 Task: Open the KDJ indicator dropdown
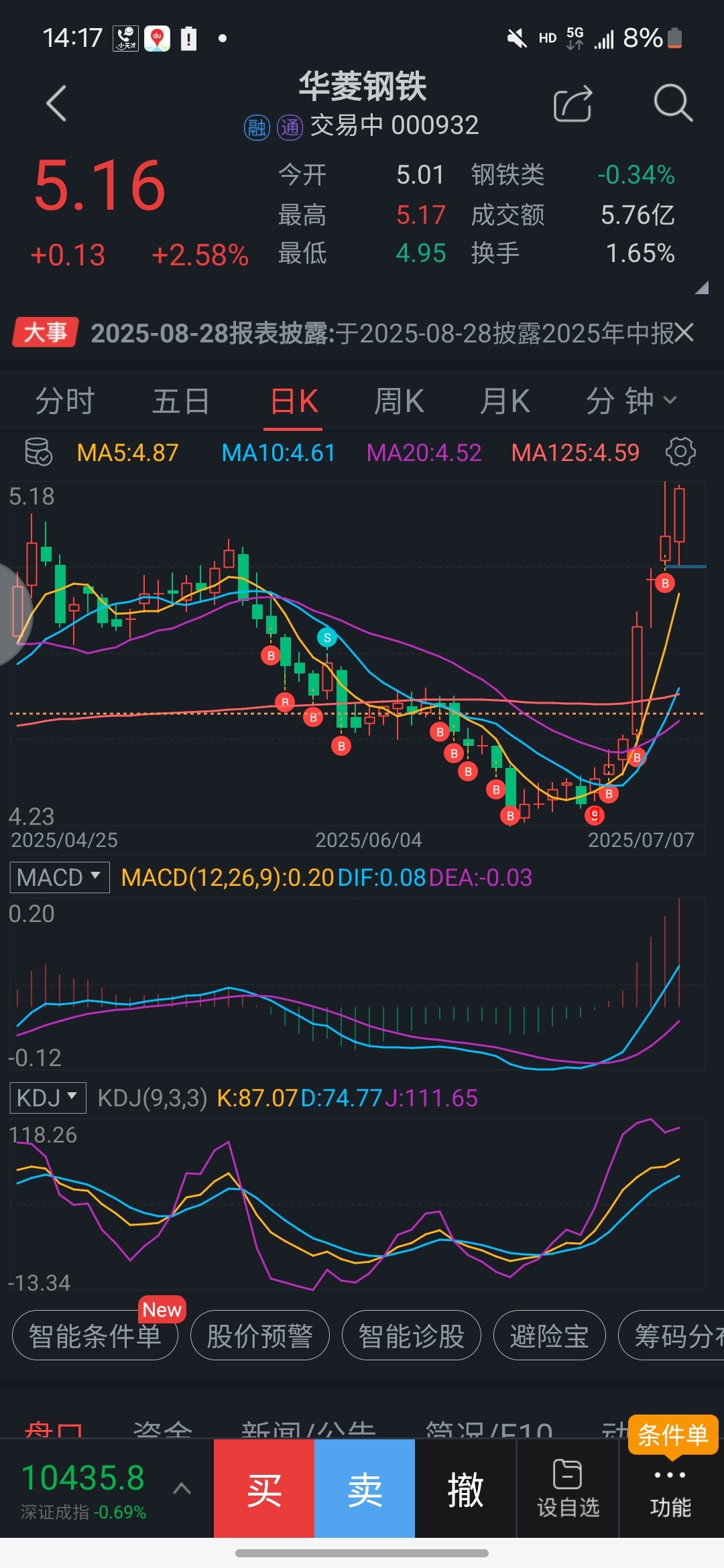(x=48, y=1098)
